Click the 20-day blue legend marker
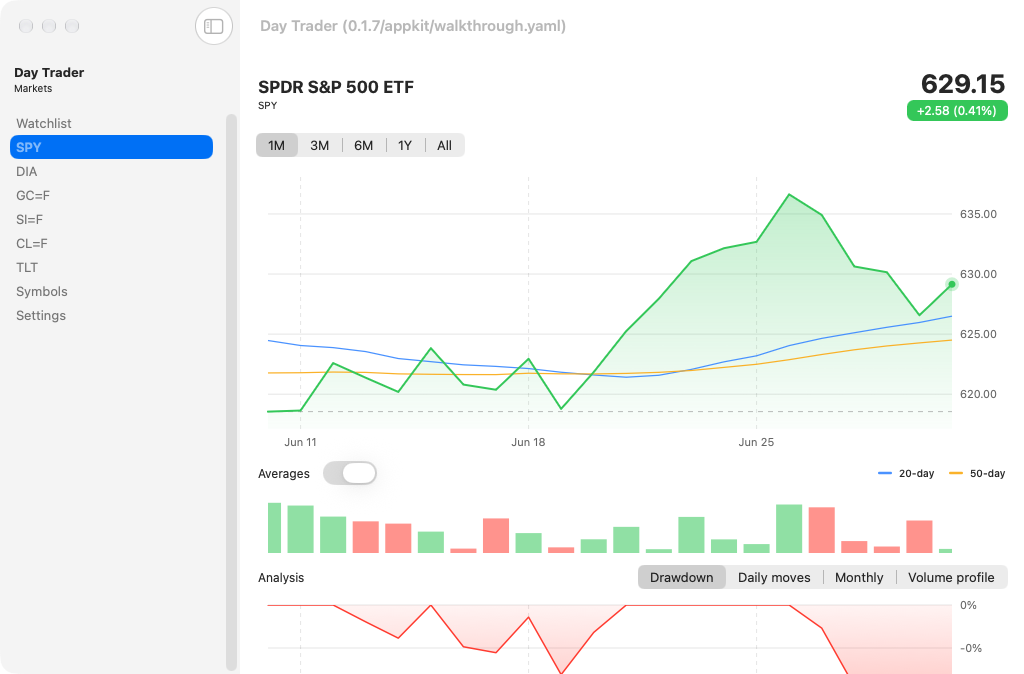The height and width of the screenshot is (674, 1024). [885, 473]
